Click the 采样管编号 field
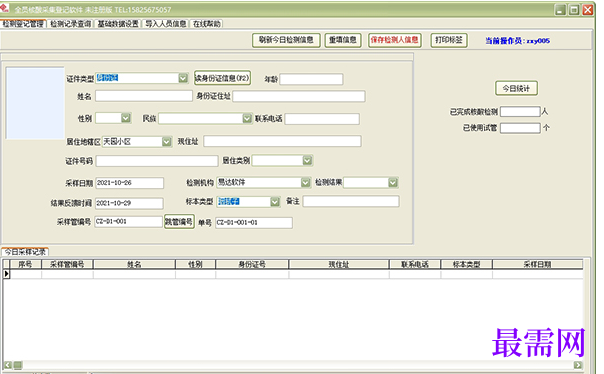 click(x=128, y=221)
